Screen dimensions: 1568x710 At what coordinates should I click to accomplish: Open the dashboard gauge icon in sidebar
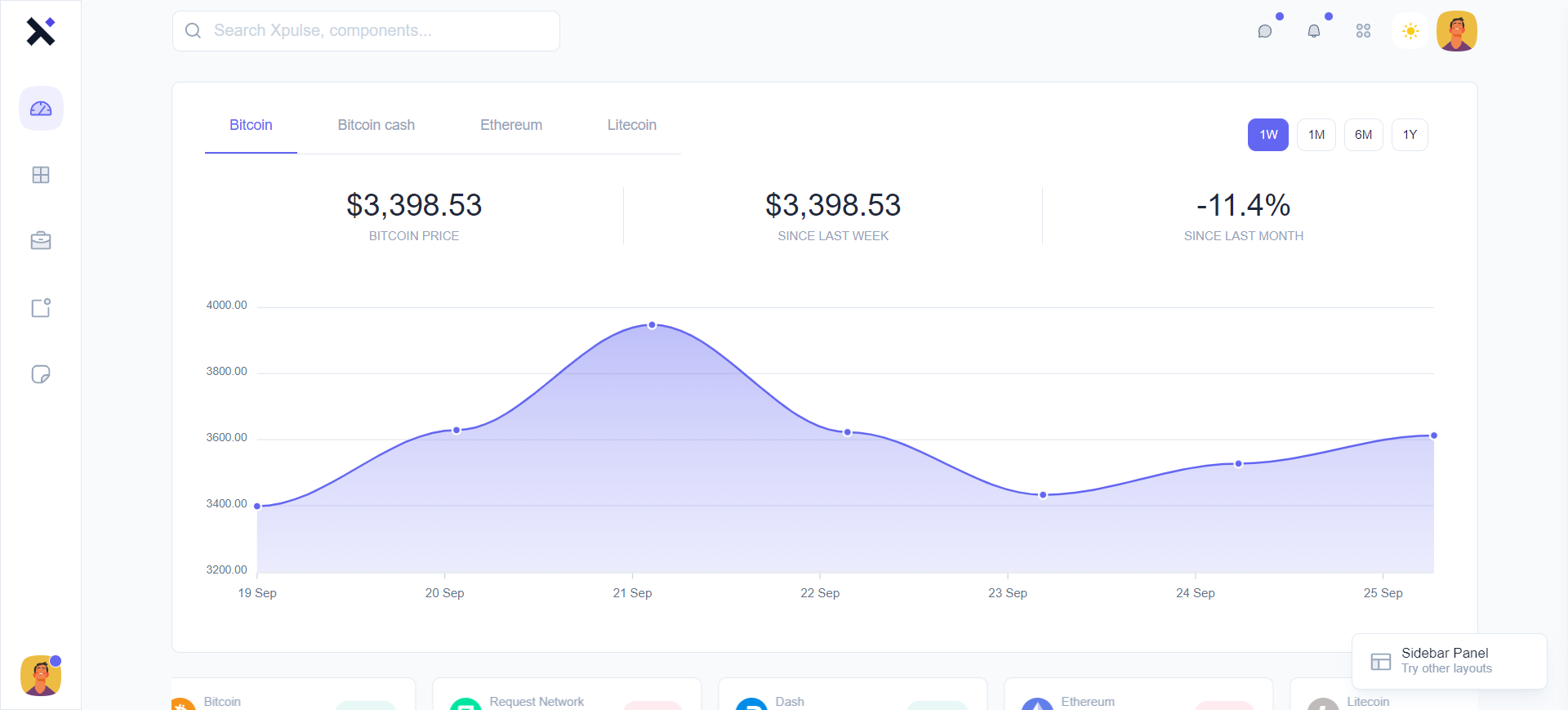point(41,109)
